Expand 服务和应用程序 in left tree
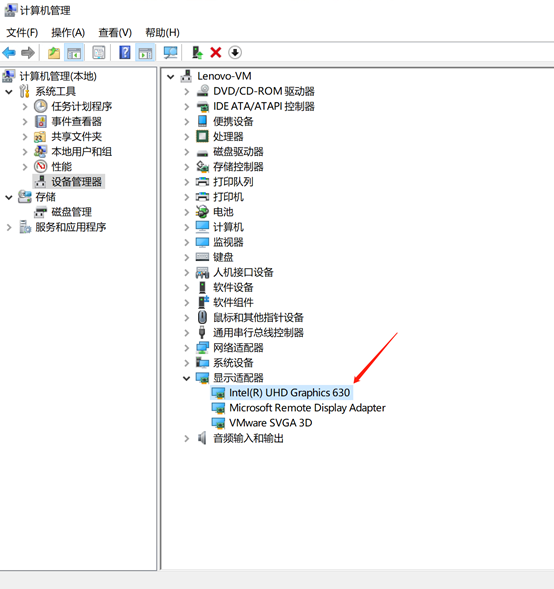 point(9,227)
